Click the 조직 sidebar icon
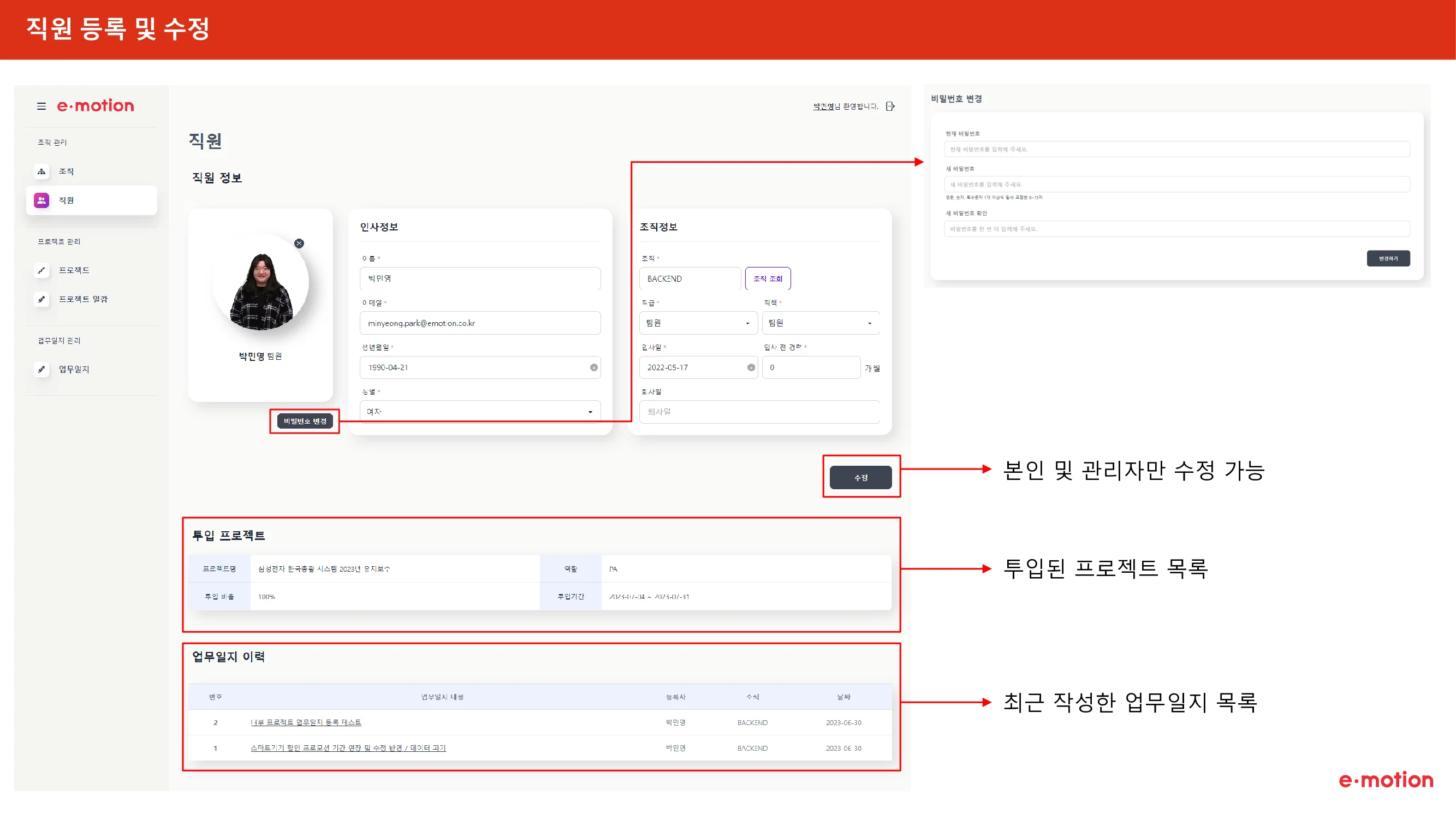Screen dimensions: 1456x819 pos(42,171)
